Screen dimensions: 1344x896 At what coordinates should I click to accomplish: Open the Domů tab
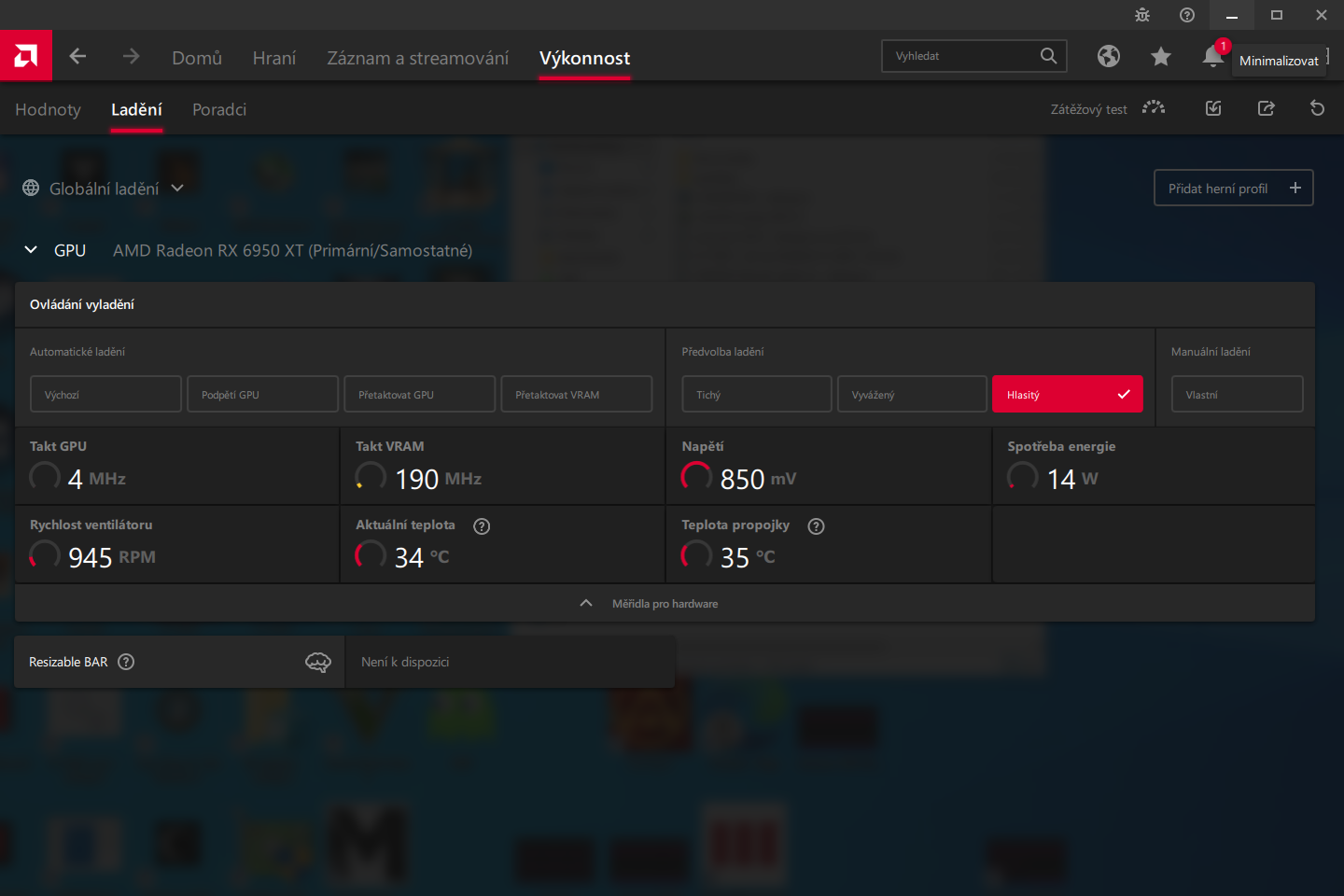pos(197,58)
